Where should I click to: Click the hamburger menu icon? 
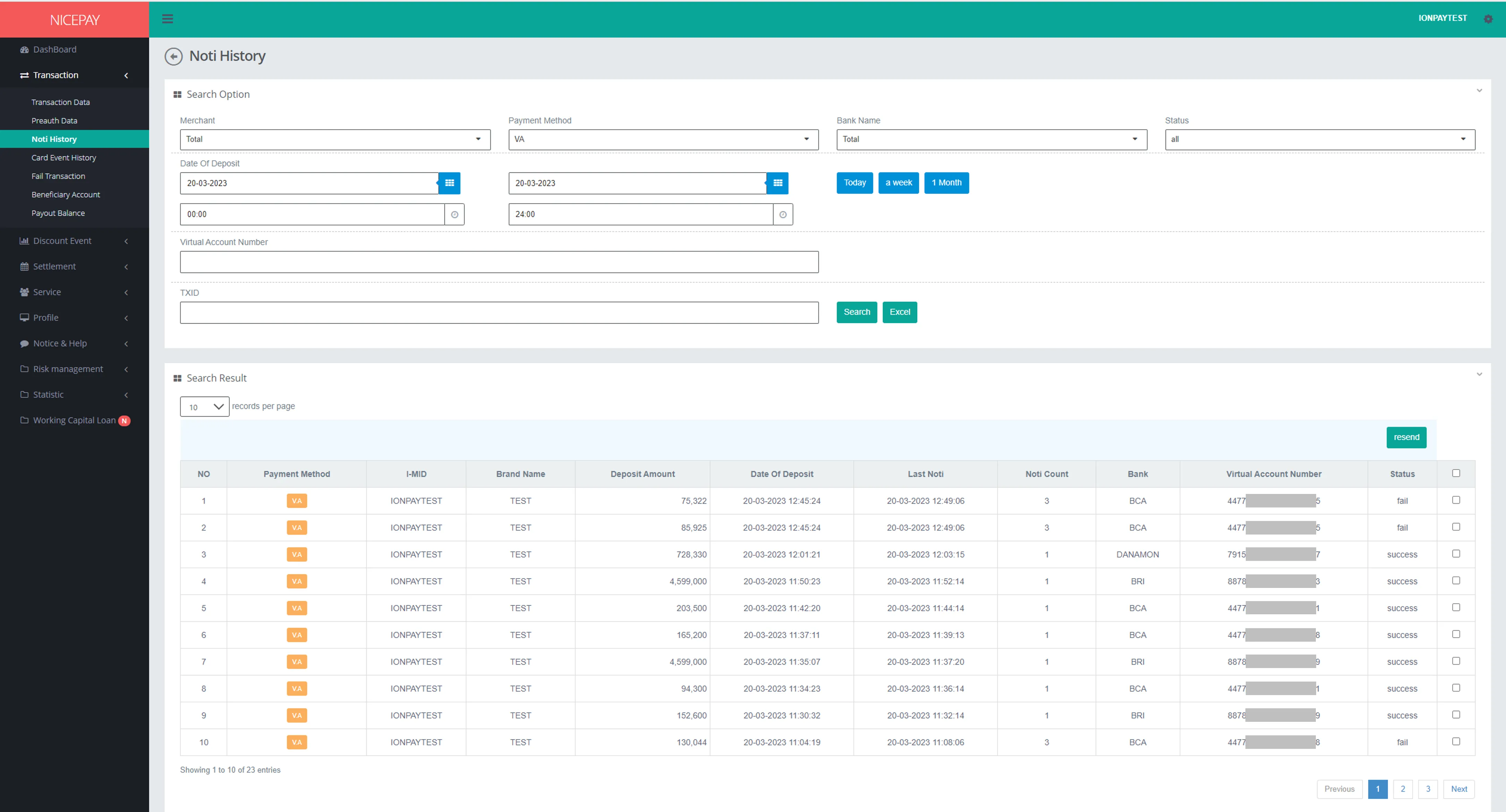[167, 19]
